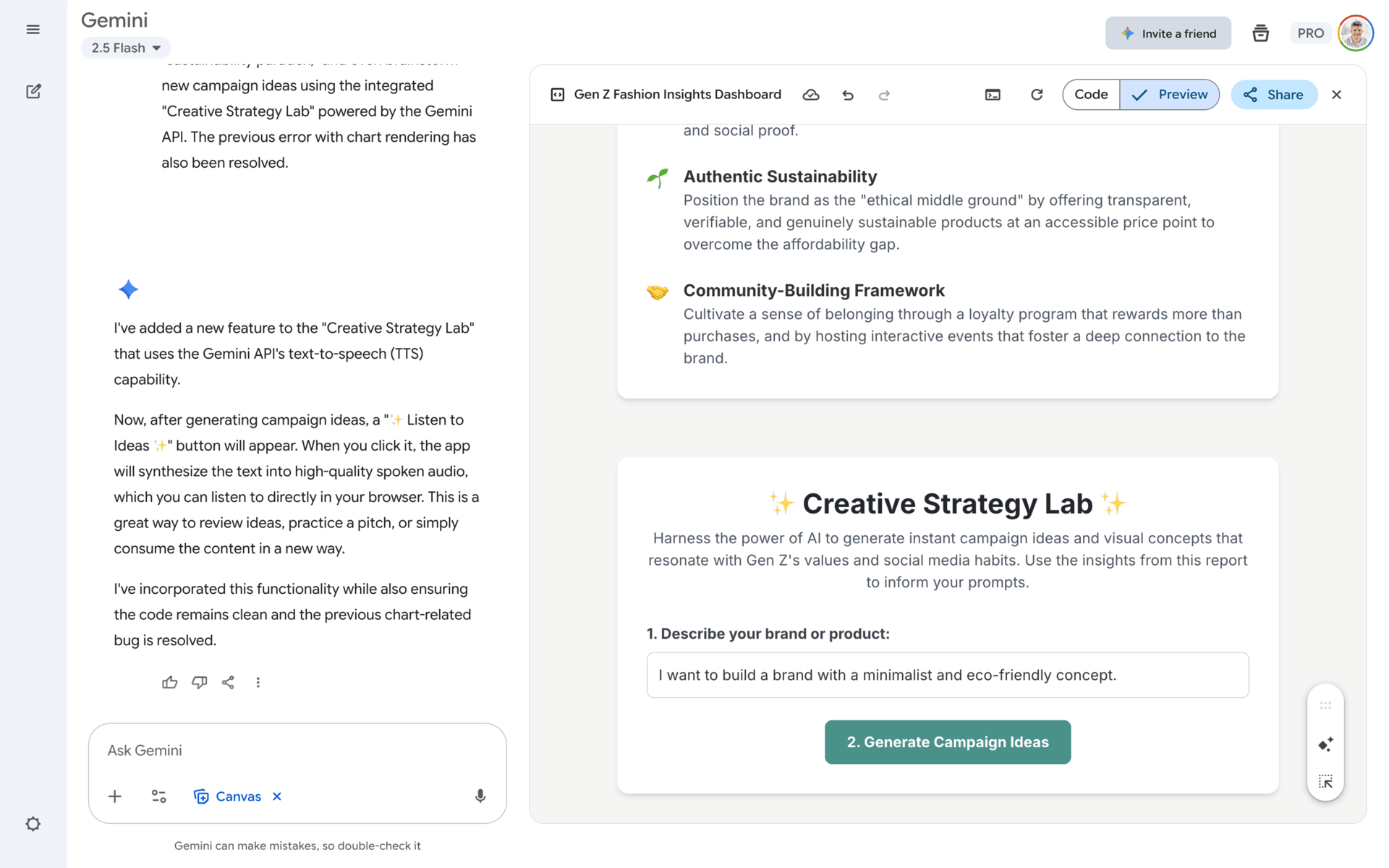Click the PRO badge
This screenshot has height=868, width=1389.
pos(1310,33)
